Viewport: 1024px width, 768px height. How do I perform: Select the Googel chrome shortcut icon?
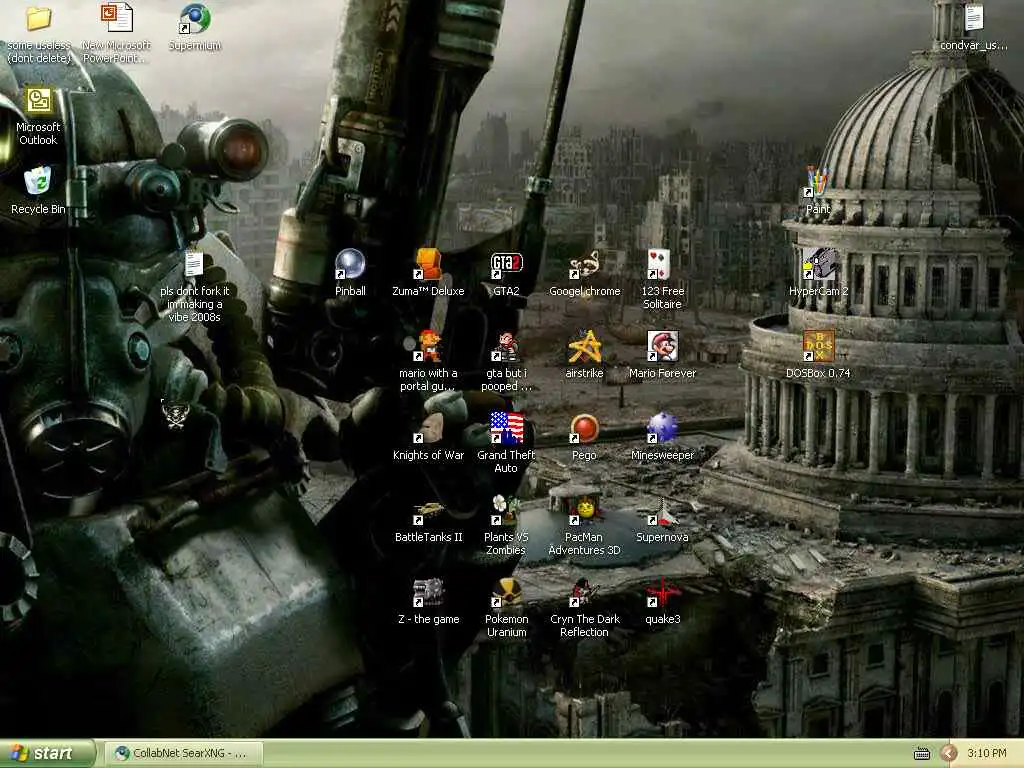[x=584, y=264]
